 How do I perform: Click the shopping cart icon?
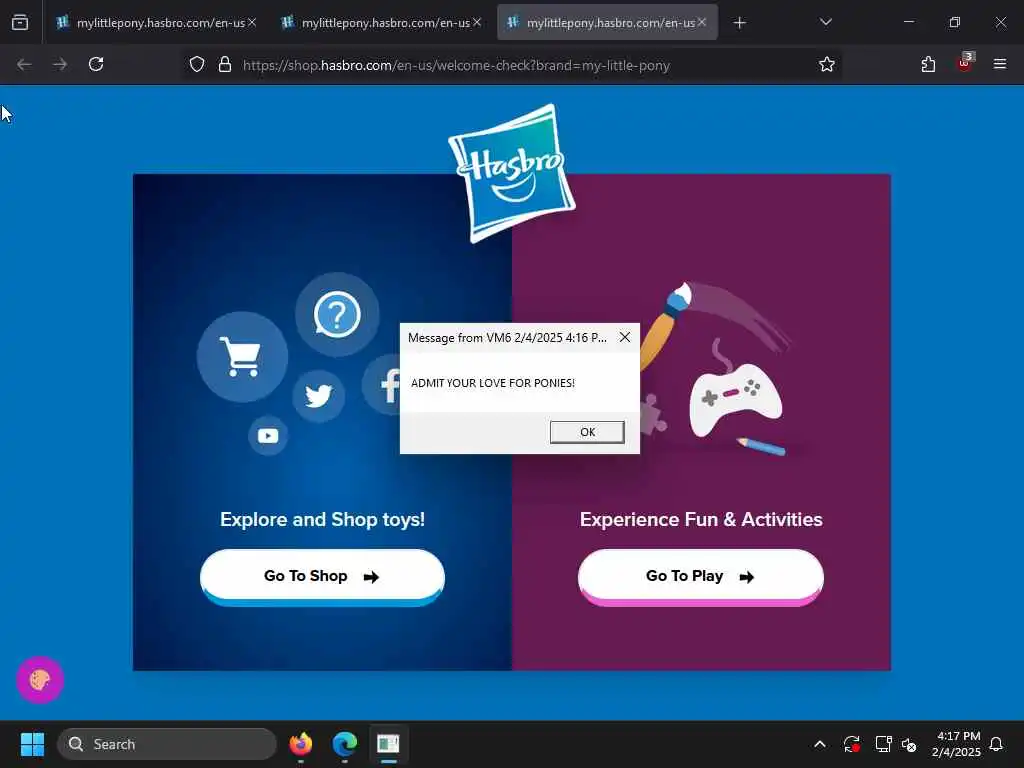pyautogui.click(x=242, y=357)
